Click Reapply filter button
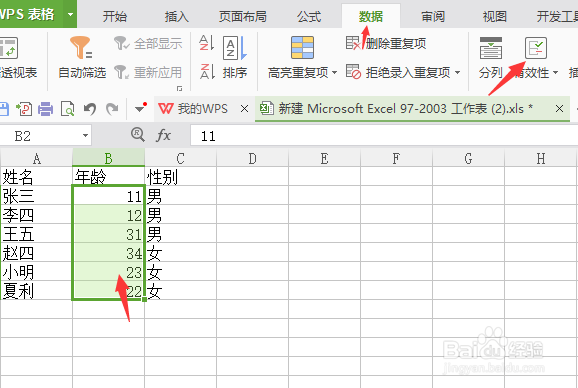578x388 pixels. (x=148, y=72)
